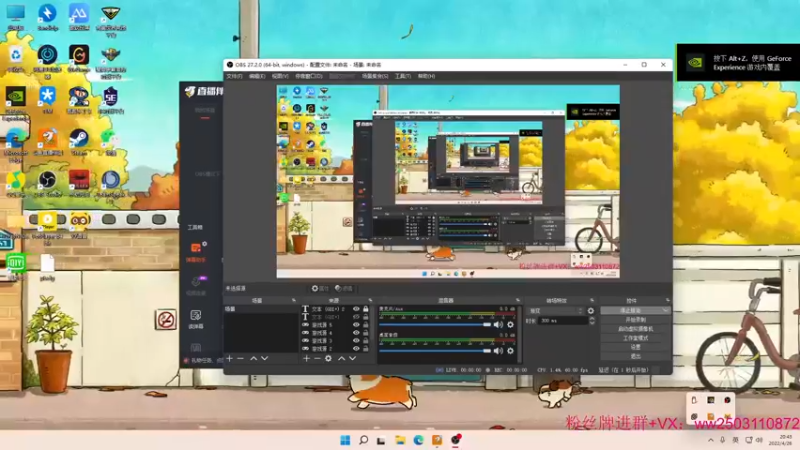Expand the streaming button dropdown arrow in Controls
This screenshot has width=800, height=450.
pyautogui.click(x=665, y=310)
